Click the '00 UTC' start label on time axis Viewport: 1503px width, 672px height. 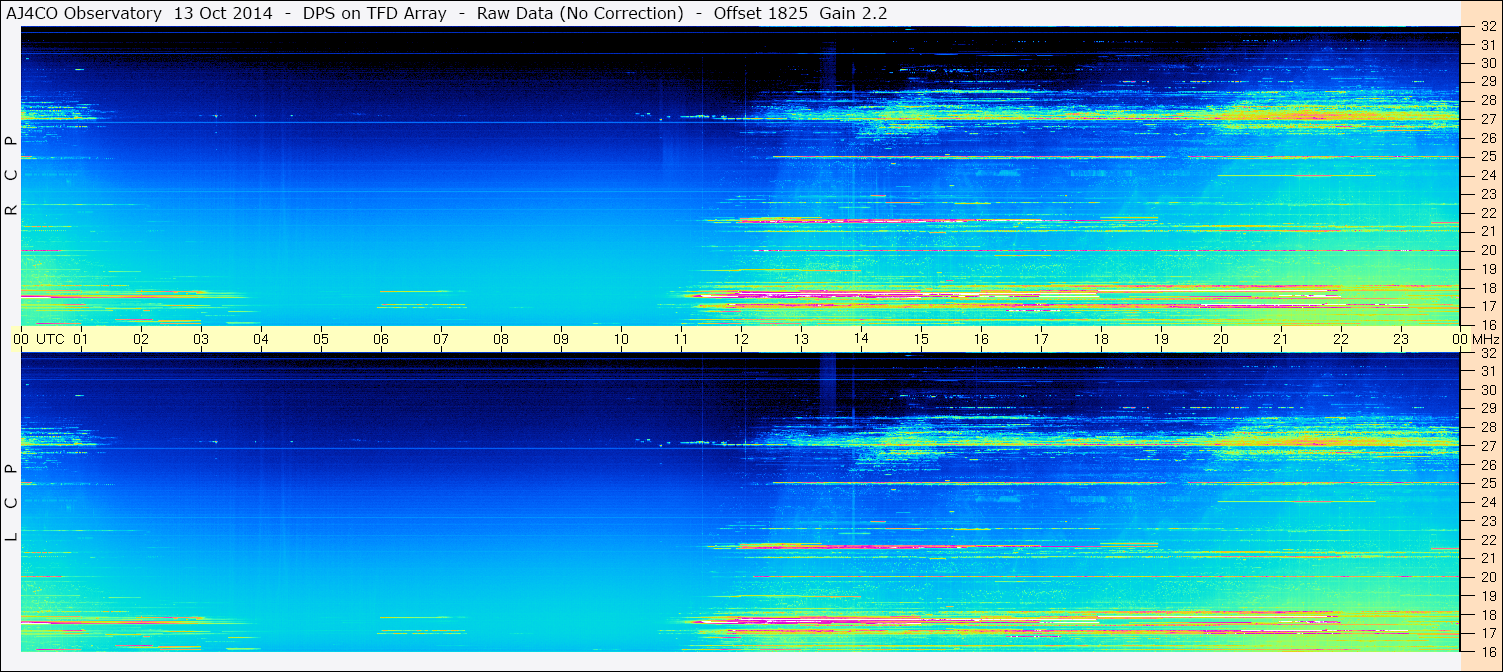coord(39,340)
